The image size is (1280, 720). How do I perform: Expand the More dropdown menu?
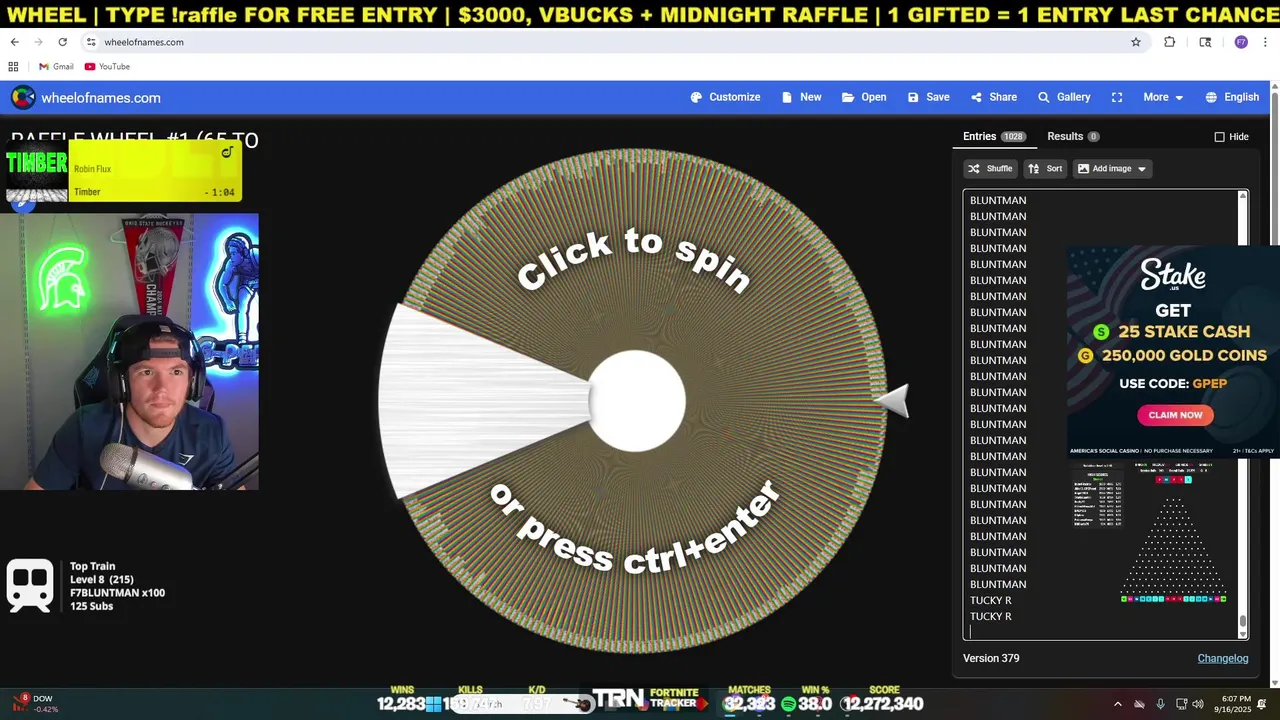tap(1163, 97)
